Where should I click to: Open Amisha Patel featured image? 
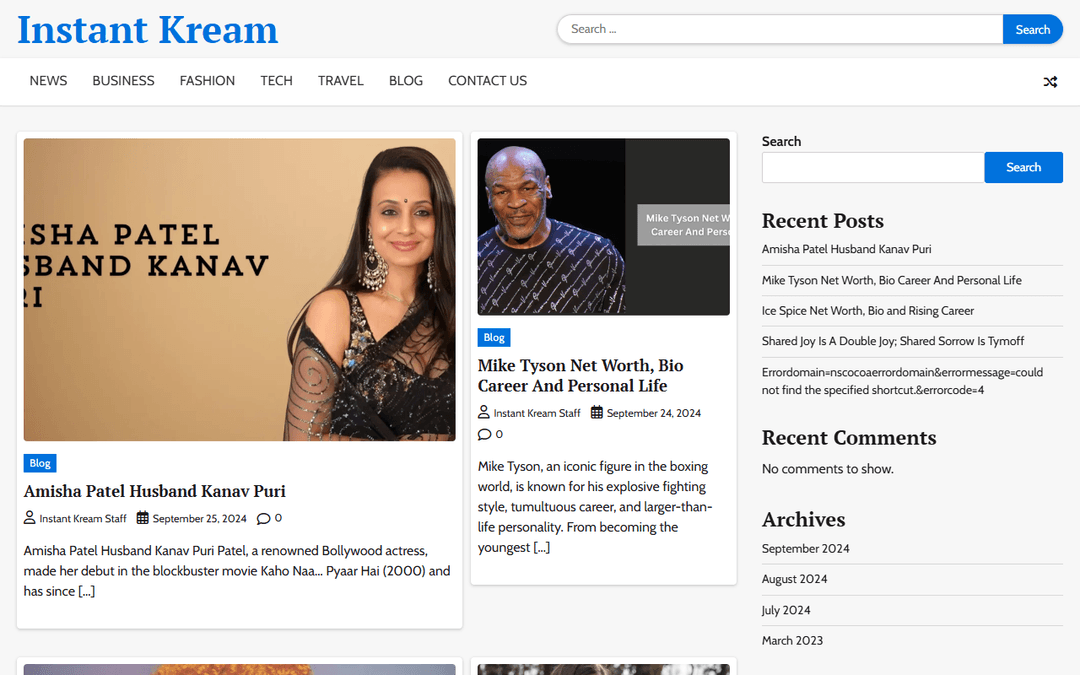240,289
